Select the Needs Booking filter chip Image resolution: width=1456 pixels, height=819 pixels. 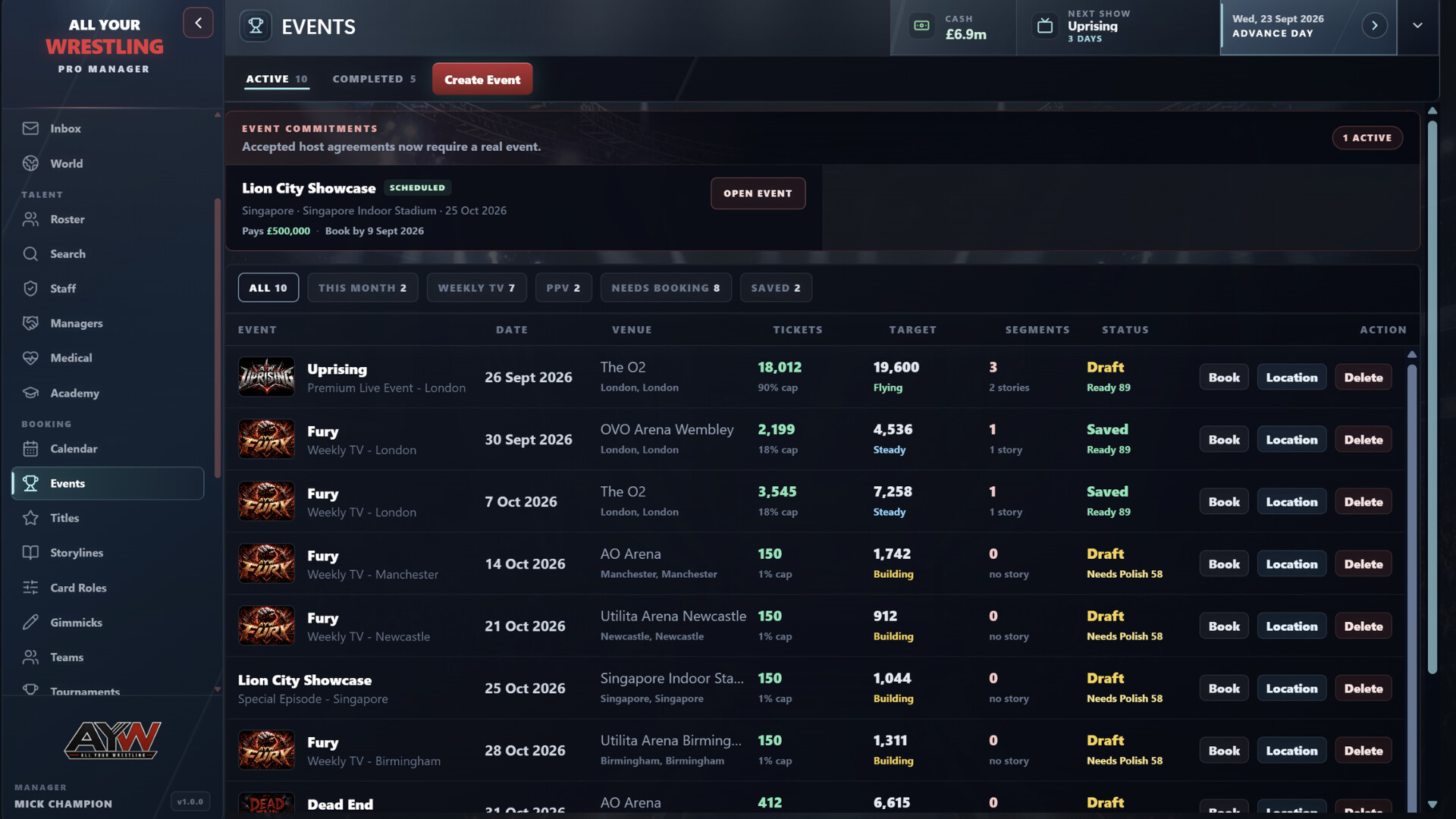click(x=666, y=288)
